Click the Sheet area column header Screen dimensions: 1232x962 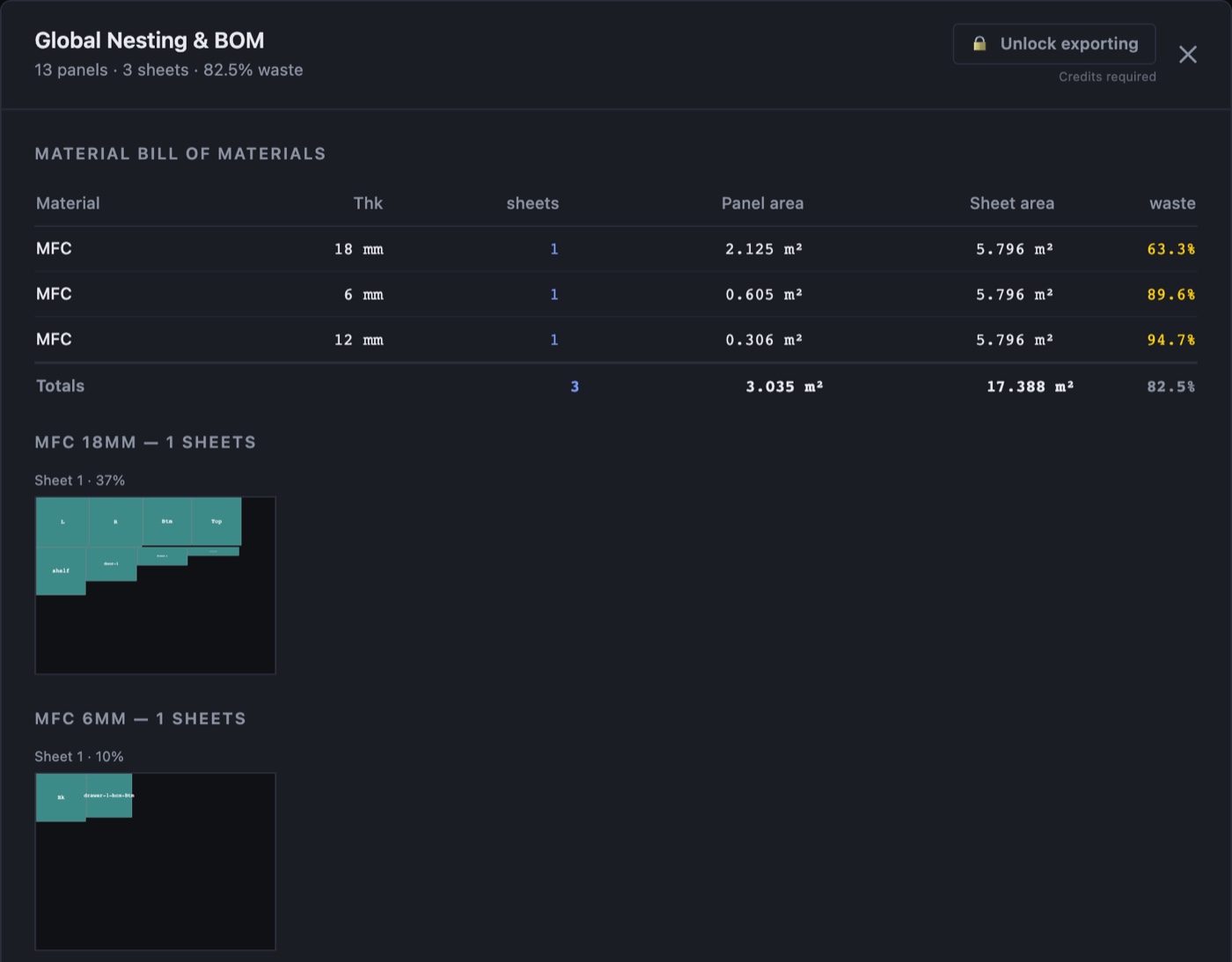coord(1012,203)
